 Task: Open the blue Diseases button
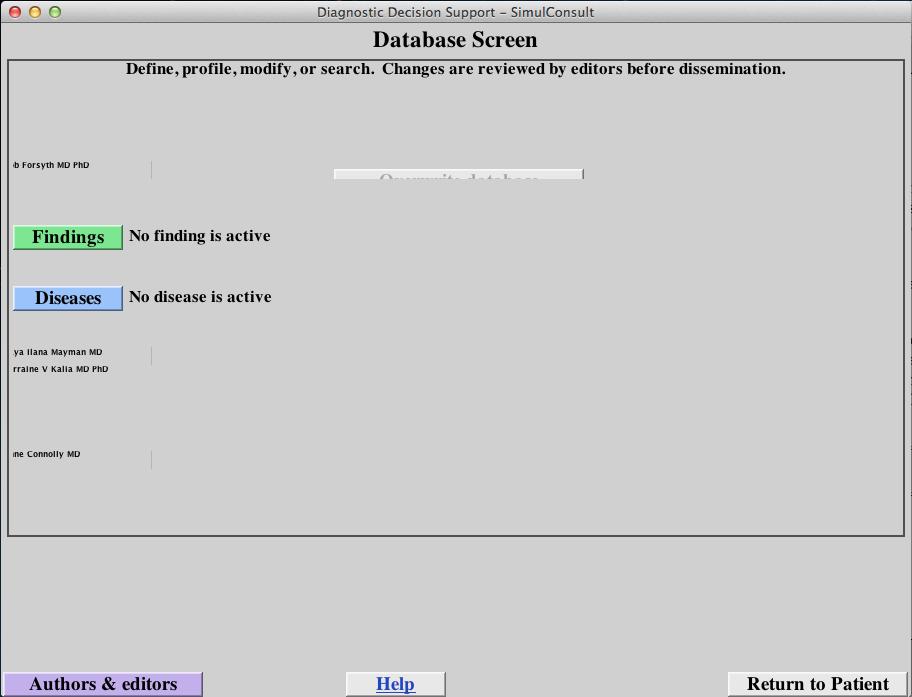click(x=68, y=298)
